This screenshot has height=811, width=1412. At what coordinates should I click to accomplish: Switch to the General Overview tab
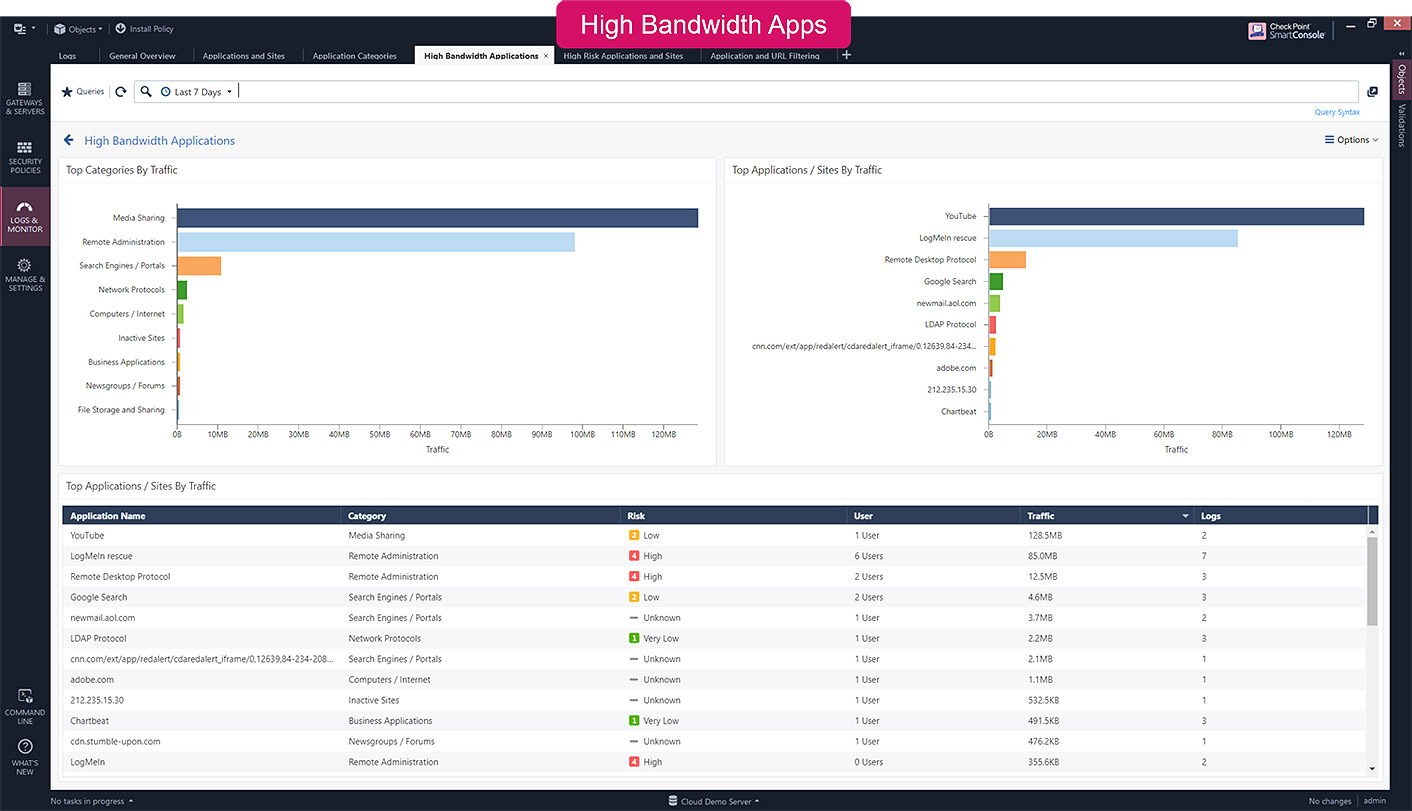[142, 56]
